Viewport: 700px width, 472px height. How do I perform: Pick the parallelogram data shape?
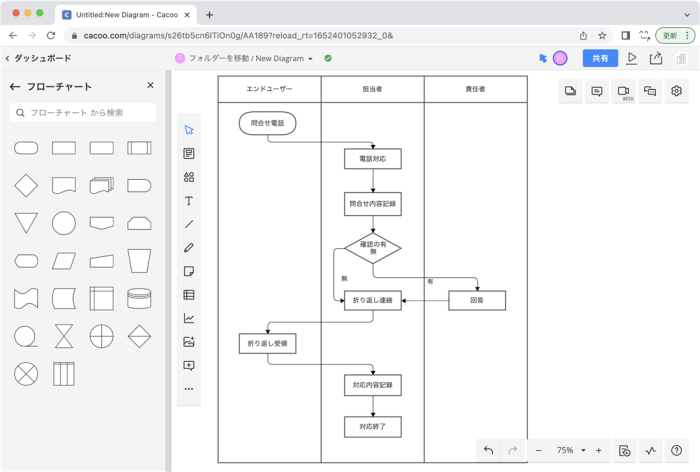(x=64, y=261)
